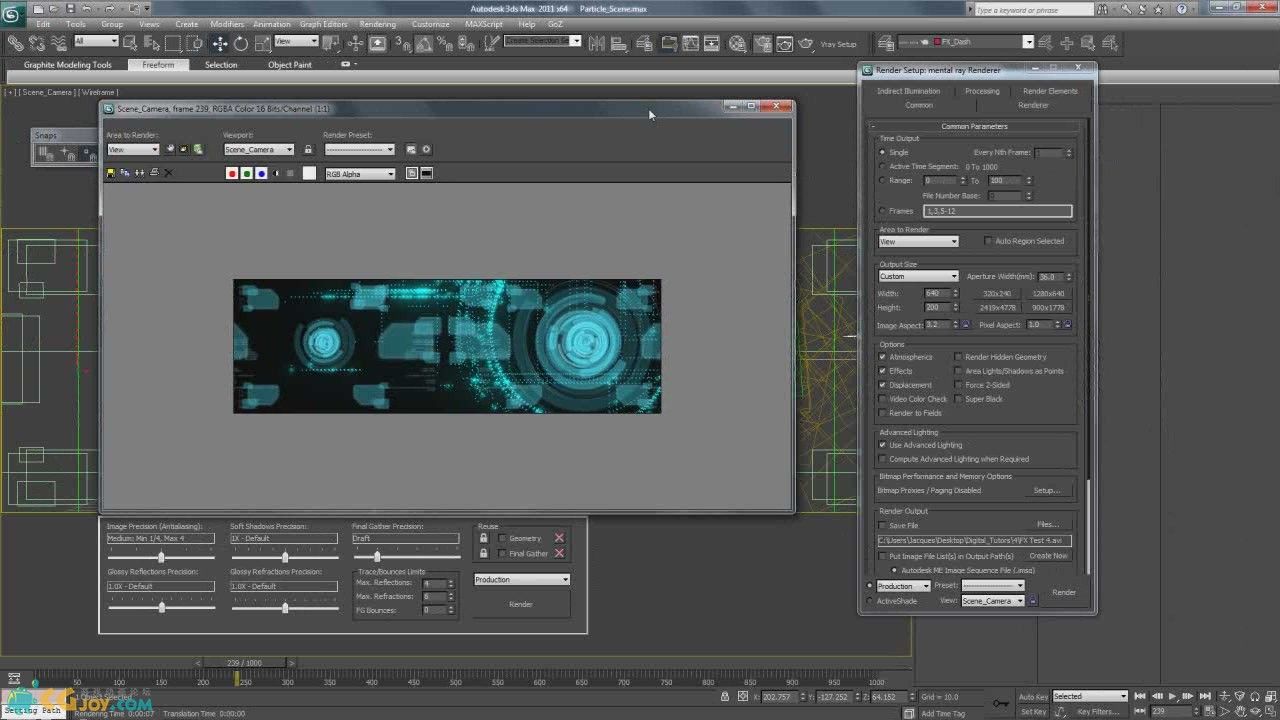The height and width of the screenshot is (720, 1280).
Task: Open the All selection filter dropdown
Action: tap(96, 41)
